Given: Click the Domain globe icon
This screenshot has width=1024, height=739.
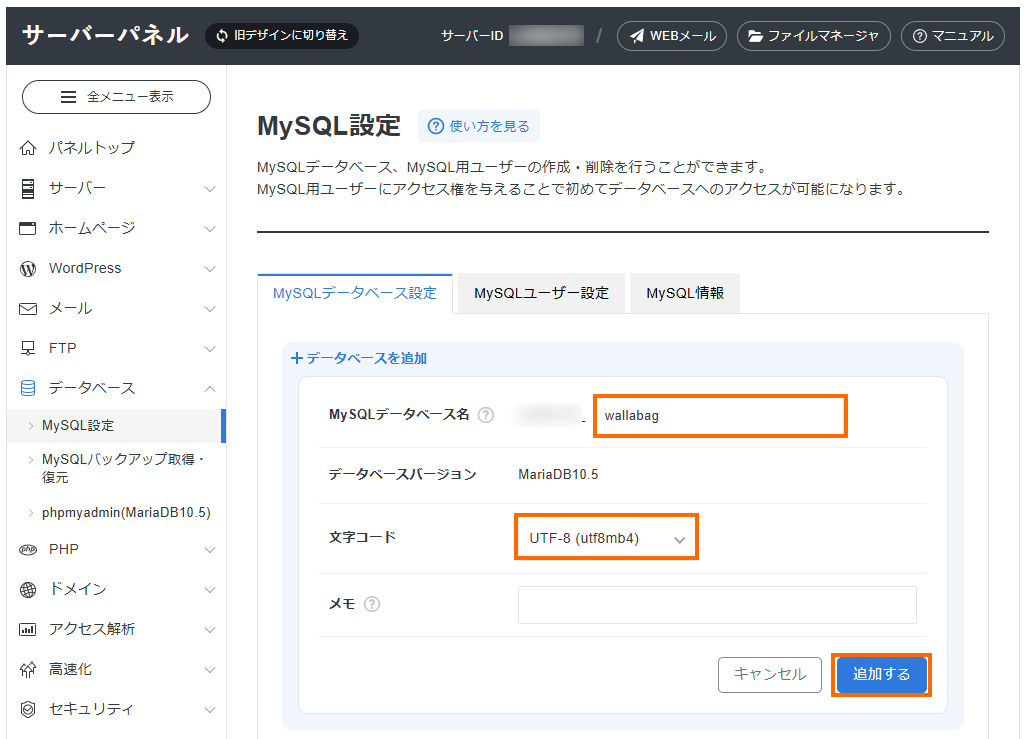Looking at the screenshot, I should point(27,590).
